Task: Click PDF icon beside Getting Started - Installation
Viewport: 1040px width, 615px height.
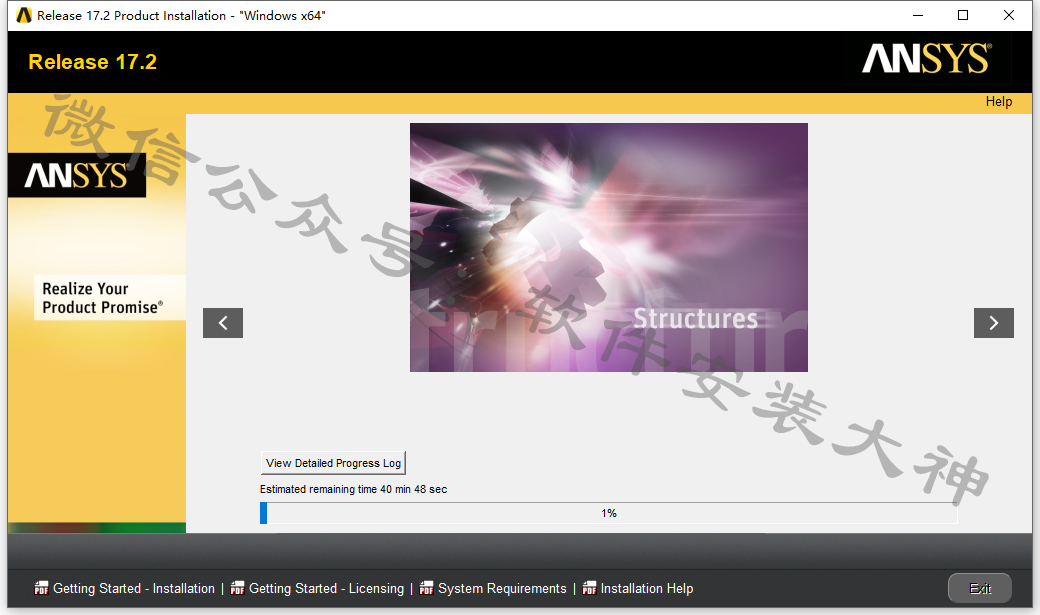Action: point(41,588)
